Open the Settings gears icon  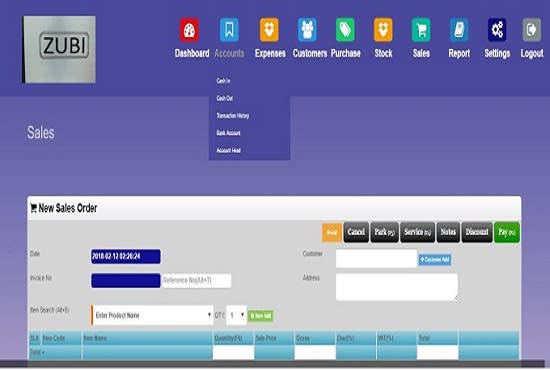click(497, 30)
